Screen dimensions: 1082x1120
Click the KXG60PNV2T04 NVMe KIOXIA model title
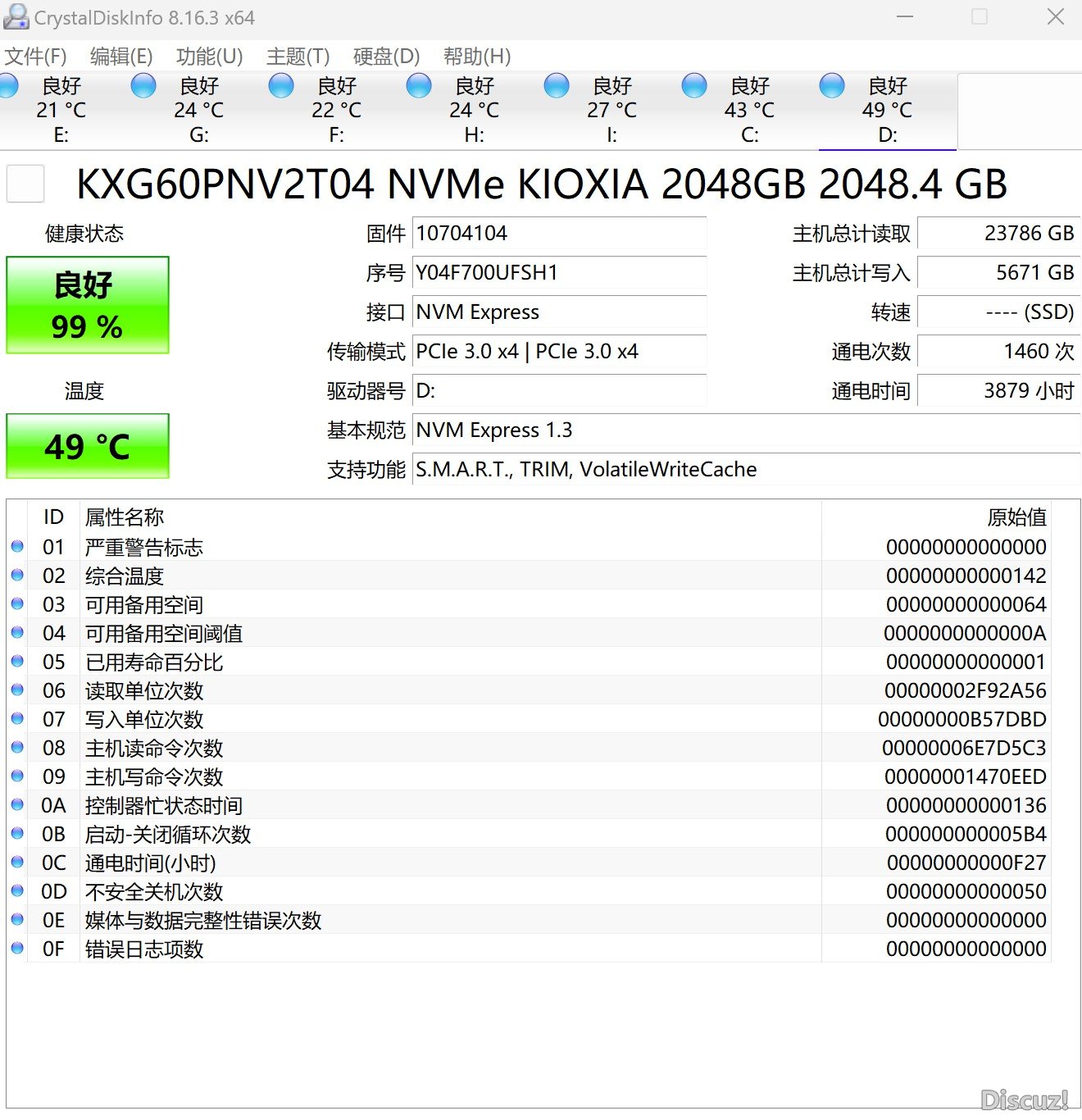[542, 184]
